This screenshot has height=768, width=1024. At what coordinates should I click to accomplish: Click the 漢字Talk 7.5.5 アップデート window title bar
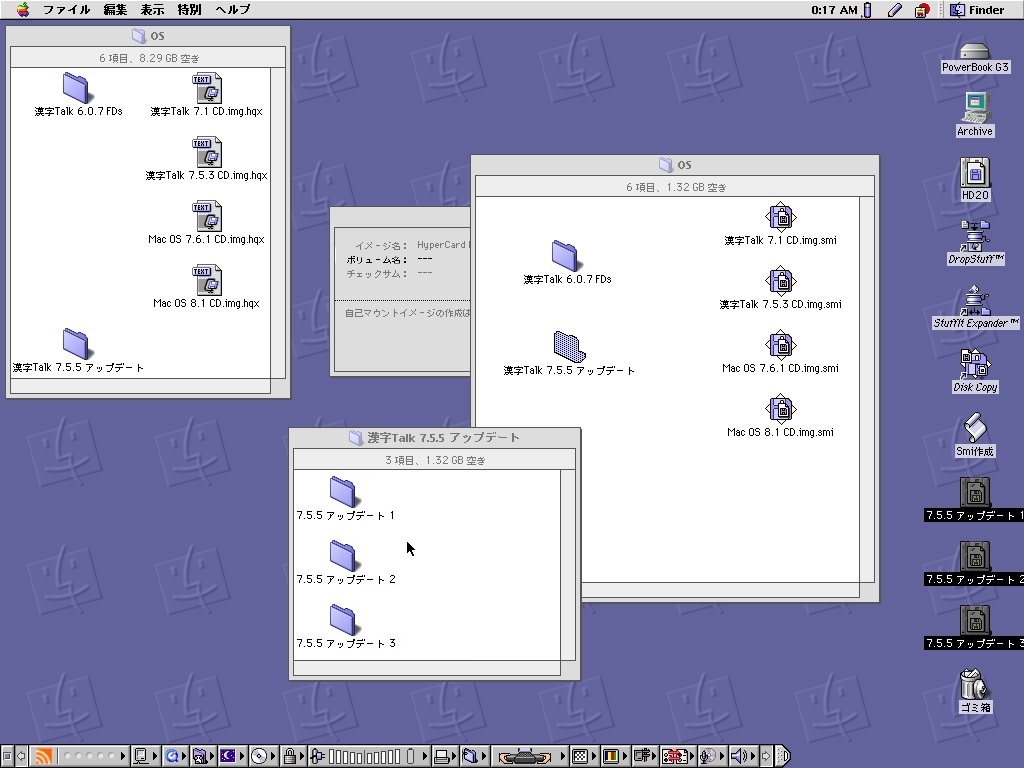435,438
